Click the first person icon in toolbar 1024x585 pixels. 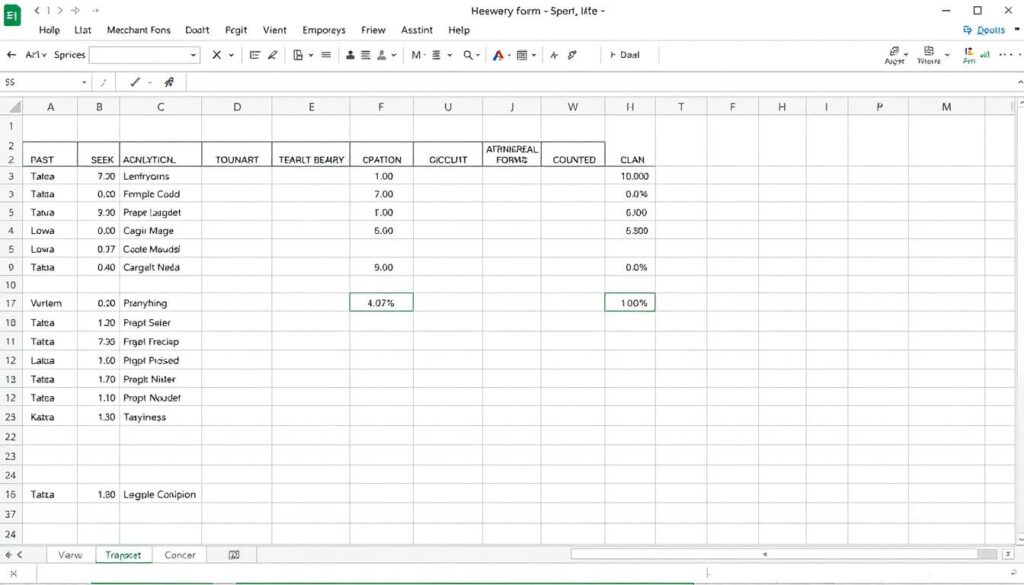350,55
